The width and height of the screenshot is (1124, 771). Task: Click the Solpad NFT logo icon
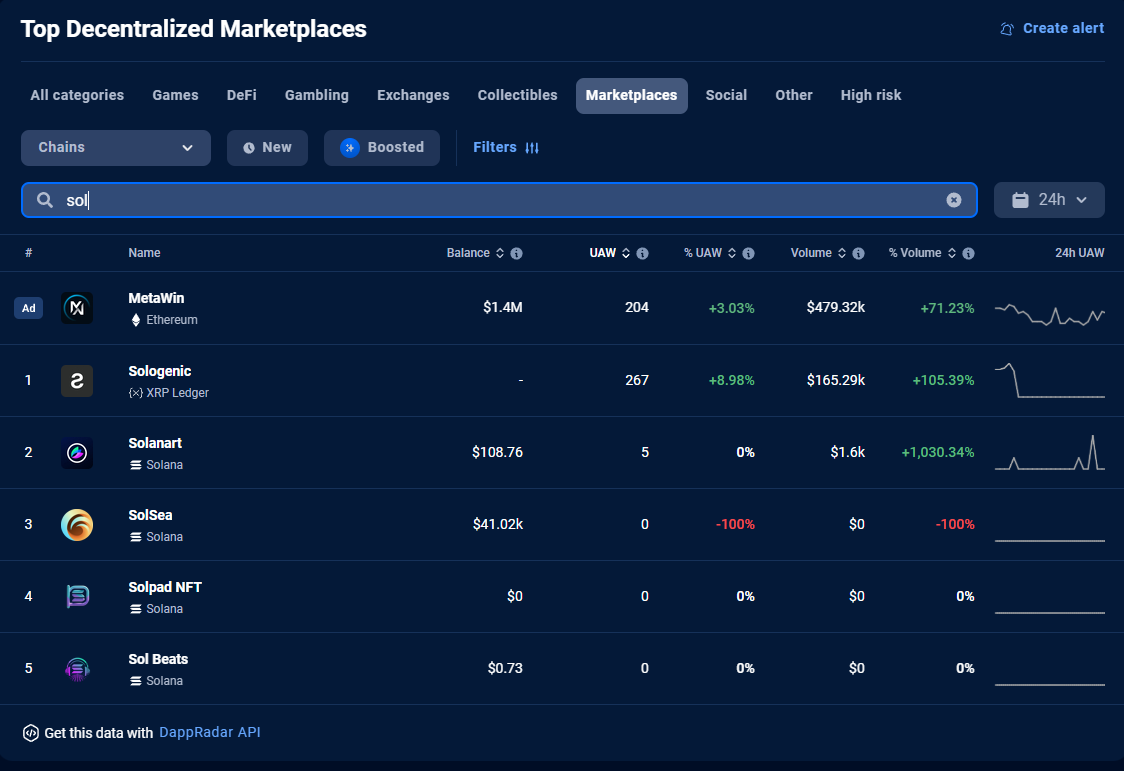tap(77, 596)
